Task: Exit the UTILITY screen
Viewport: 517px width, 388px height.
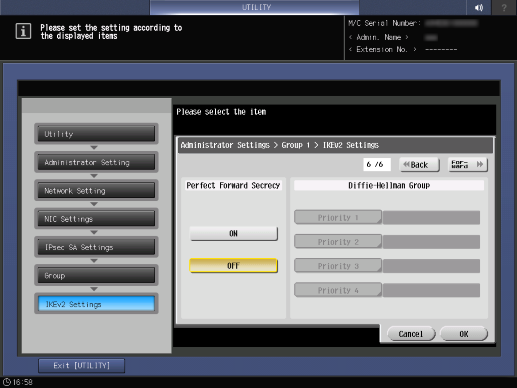Action: pos(81,366)
